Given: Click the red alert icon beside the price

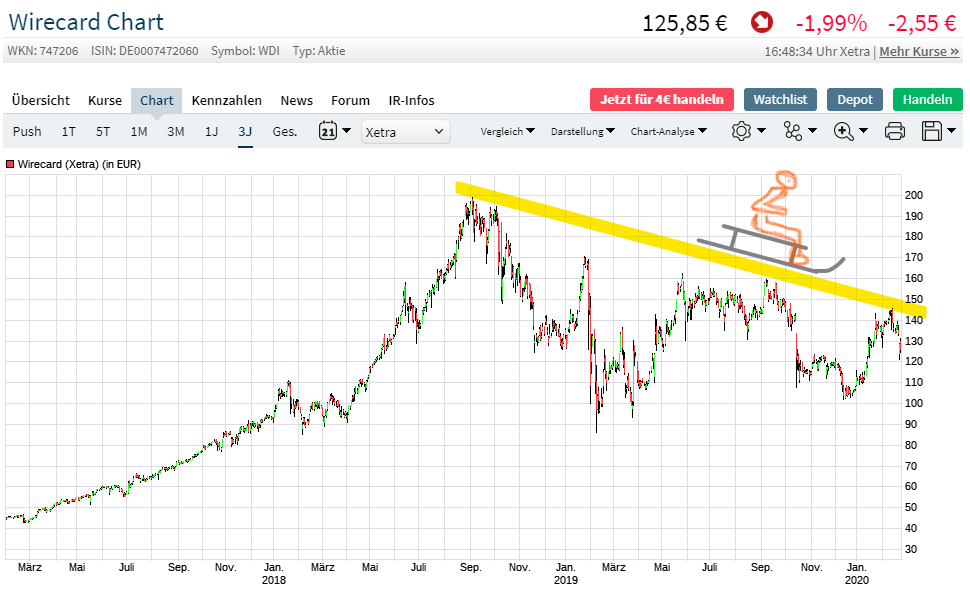Looking at the screenshot, I should [x=759, y=22].
